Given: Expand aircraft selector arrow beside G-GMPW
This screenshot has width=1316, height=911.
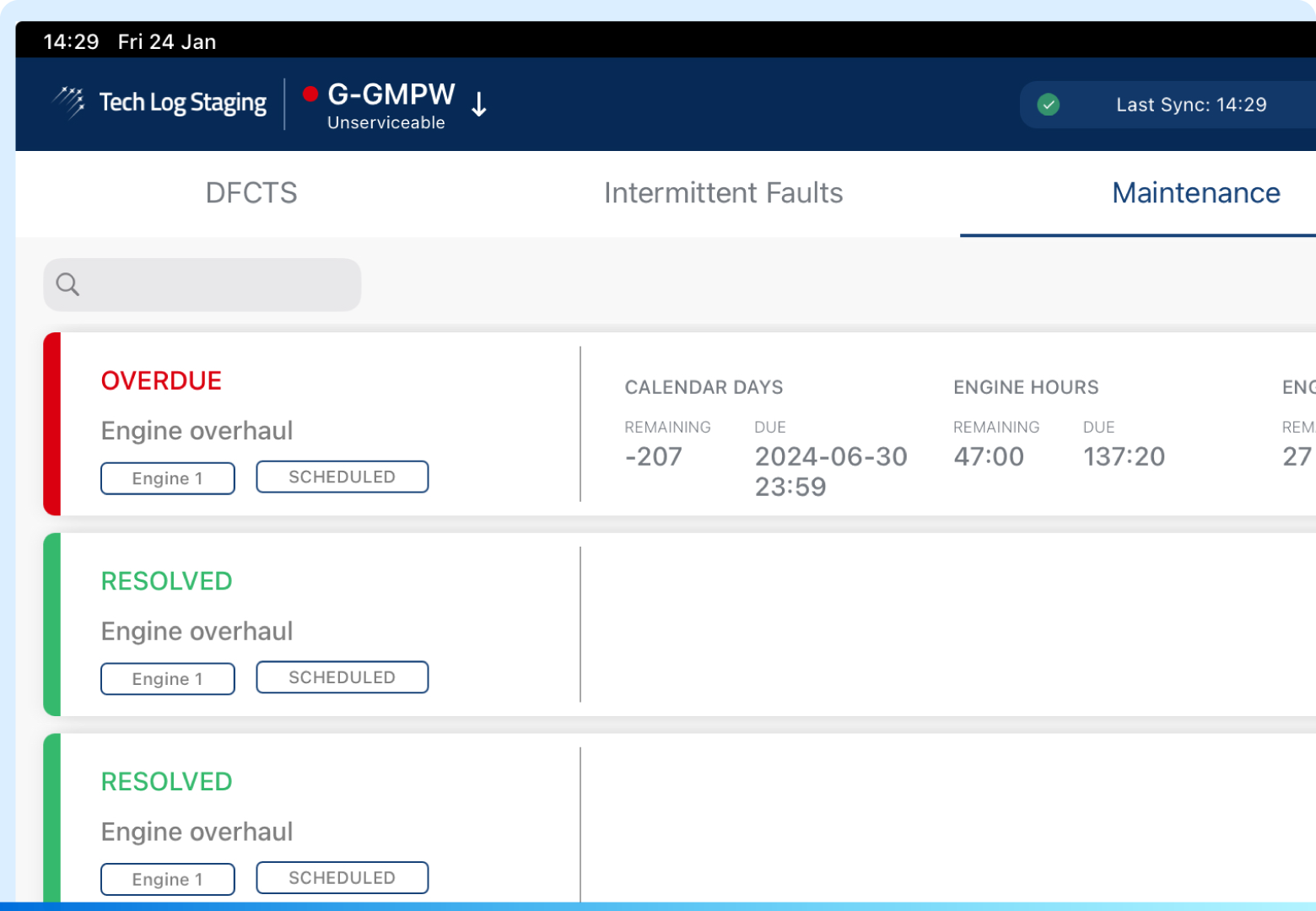Looking at the screenshot, I should point(479,105).
